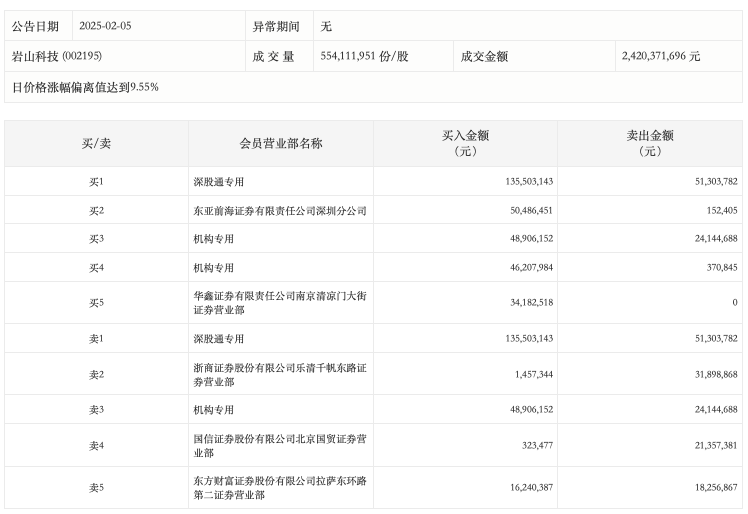This screenshot has width=748, height=514.
Task: Select the 日价格涨幅偏离值达到9.55% notice text
Action: (x=85, y=87)
